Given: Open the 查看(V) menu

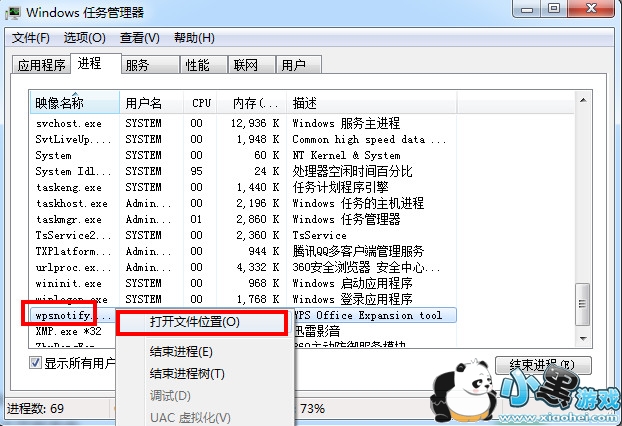Looking at the screenshot, I should (x=140, y=38).
